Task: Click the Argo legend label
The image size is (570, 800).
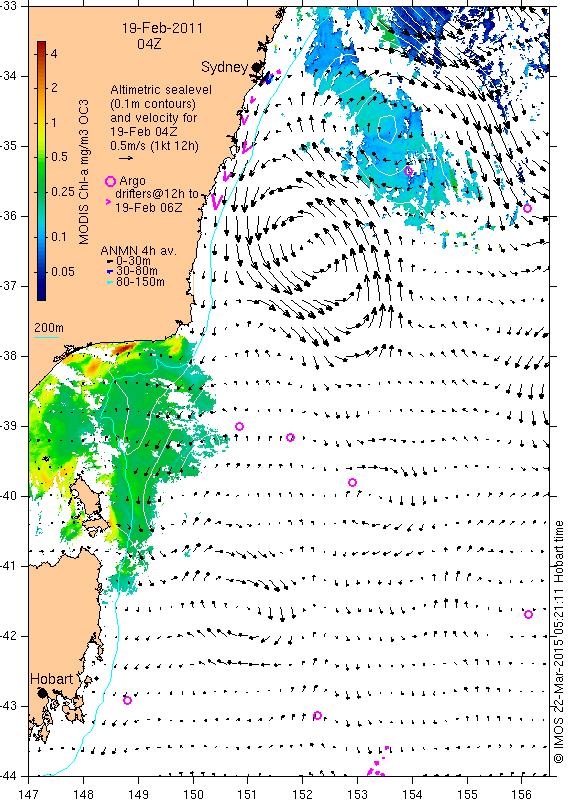Action: pos(132,182)
